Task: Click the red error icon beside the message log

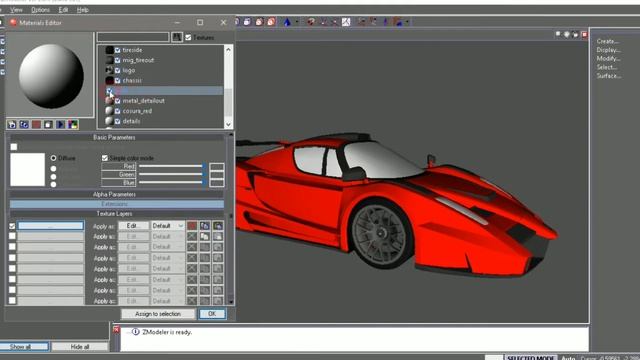Action: click(x=116, y=329)
